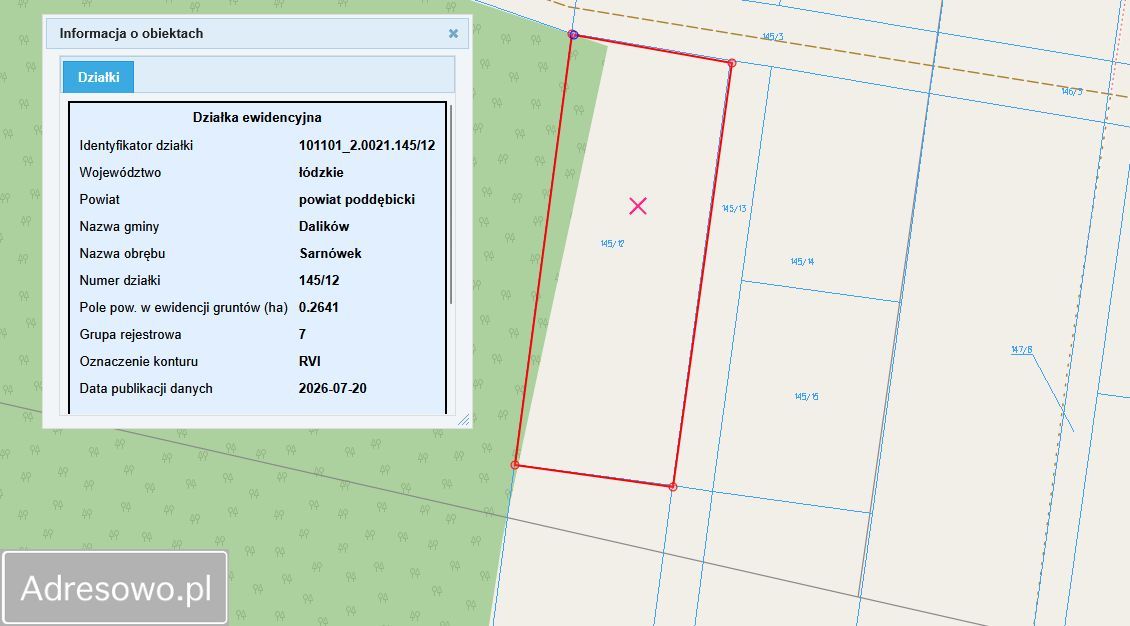Click map parcel label 145/12
The height and width of the screenshot is (626, 1130).
tap(612, 243)
